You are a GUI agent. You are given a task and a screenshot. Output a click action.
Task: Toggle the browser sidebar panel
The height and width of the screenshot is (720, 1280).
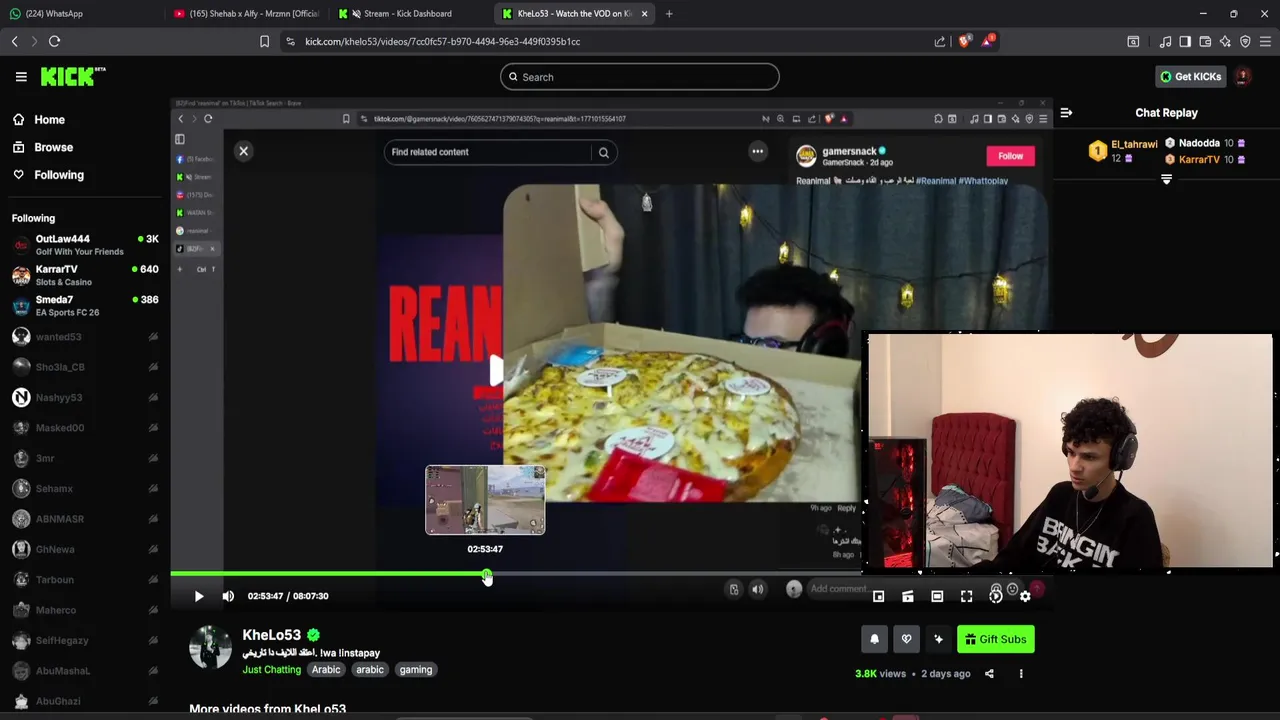[1185, 41]
